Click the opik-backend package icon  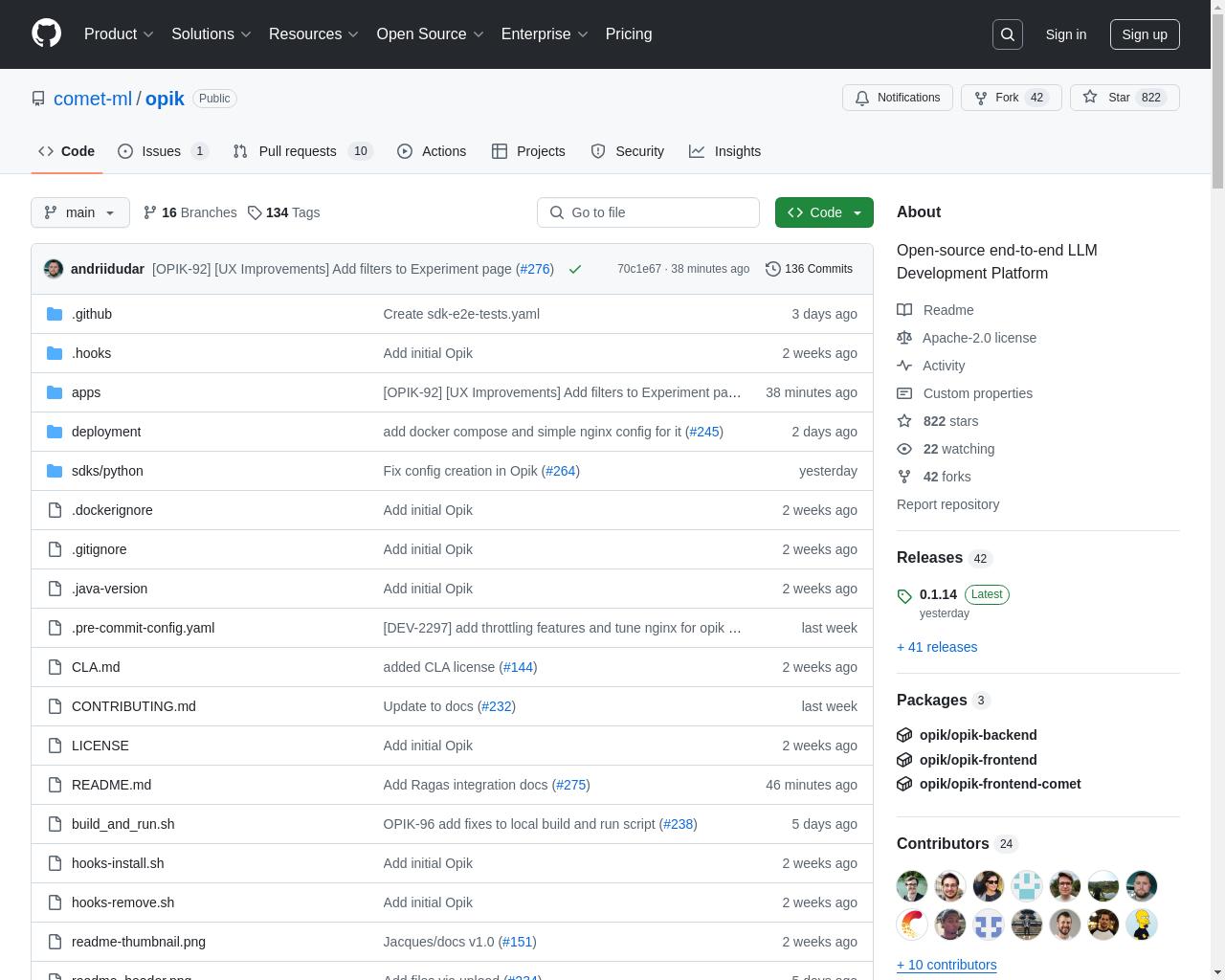904,735
